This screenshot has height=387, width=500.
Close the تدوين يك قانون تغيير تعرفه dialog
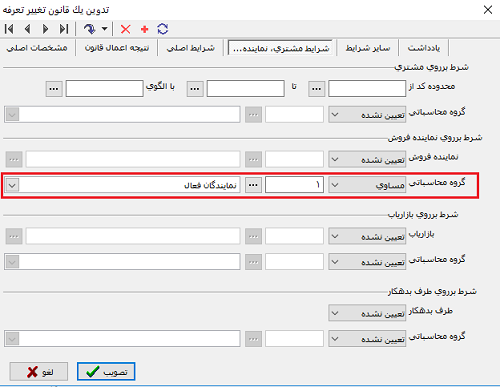pos(488,10)
